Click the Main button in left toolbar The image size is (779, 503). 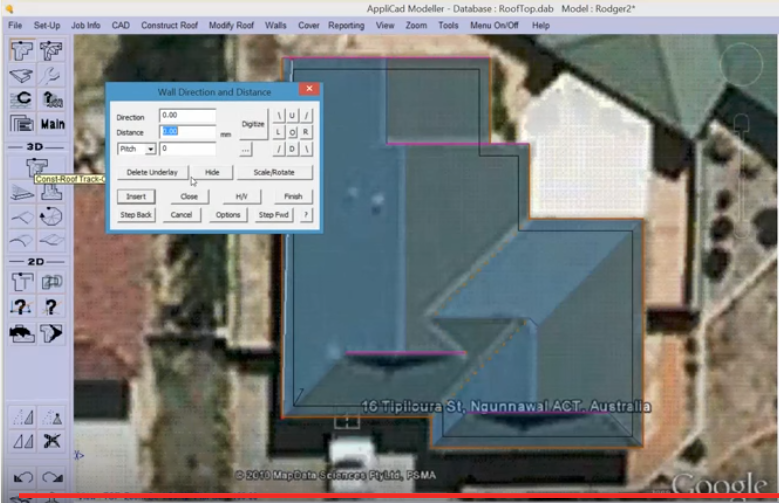[x=52, y=124]
